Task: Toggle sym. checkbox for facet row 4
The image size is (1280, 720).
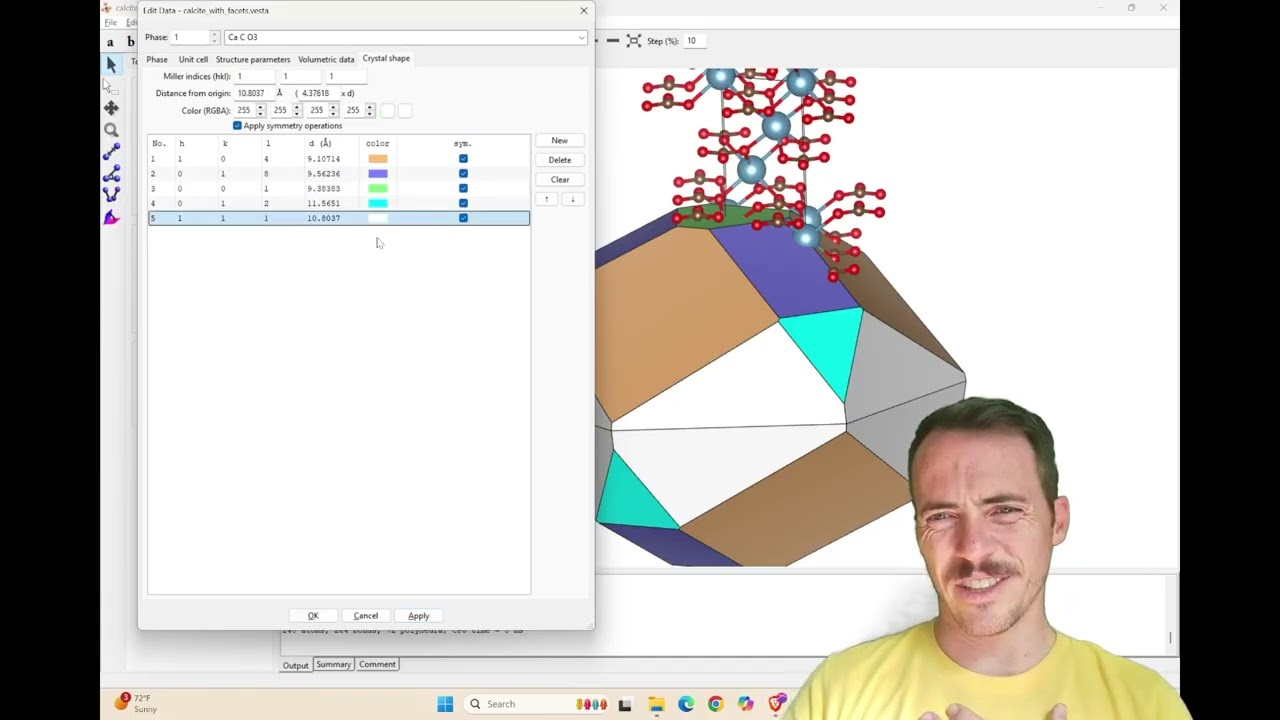Action: click(x=463, y=203)
